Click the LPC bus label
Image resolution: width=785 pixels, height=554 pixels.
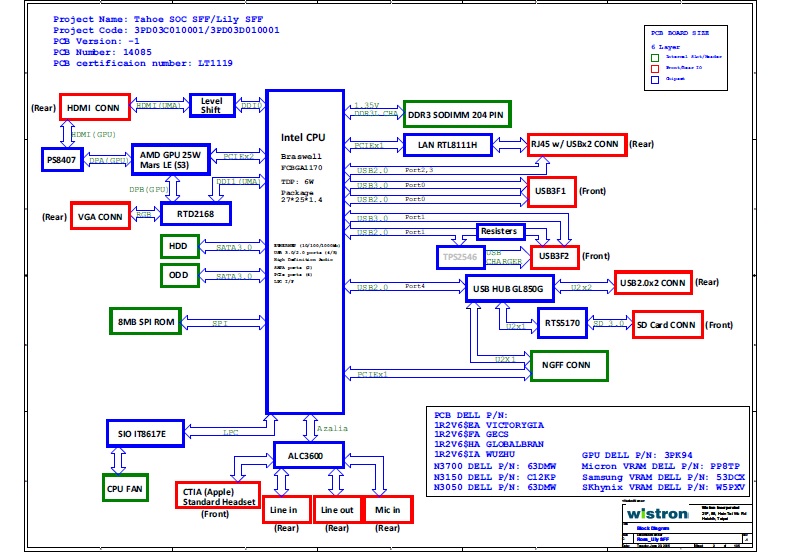click(x=231, y=432)
